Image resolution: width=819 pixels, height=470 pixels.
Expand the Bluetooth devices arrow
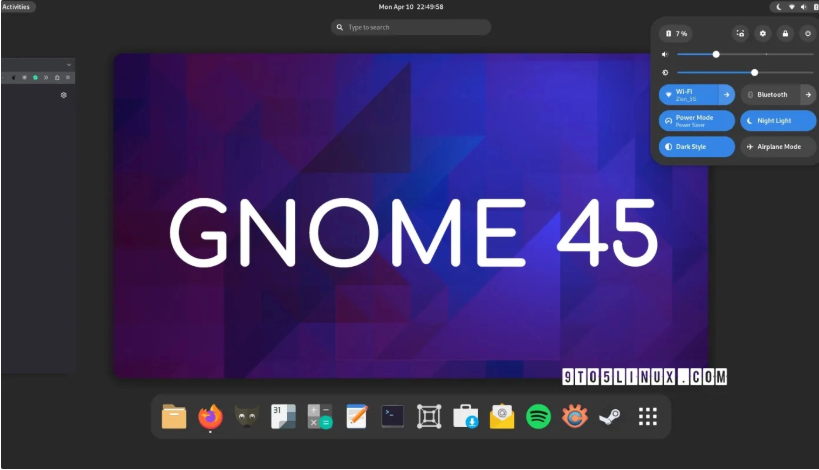tap(808, 95)
